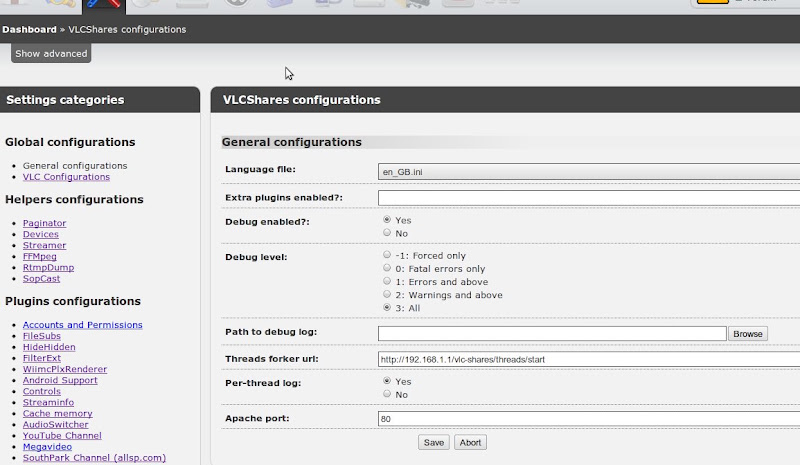Screen dimensions: 800x465
Task: Click the Abort button
Action: (470, 443)
